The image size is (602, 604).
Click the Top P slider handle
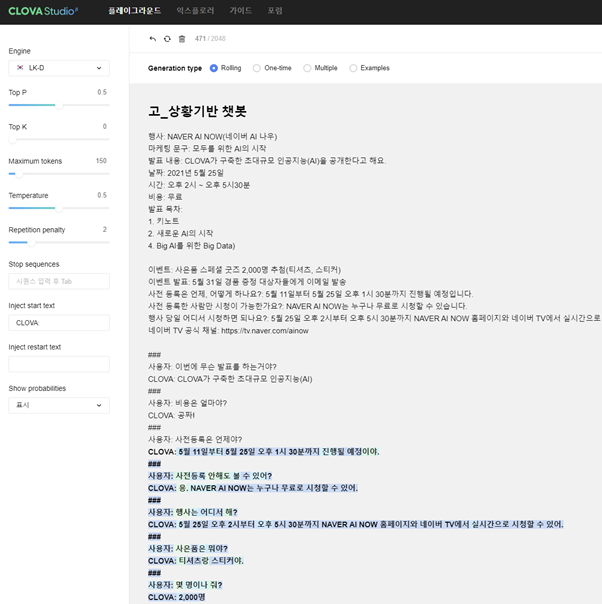coord(59,105)
